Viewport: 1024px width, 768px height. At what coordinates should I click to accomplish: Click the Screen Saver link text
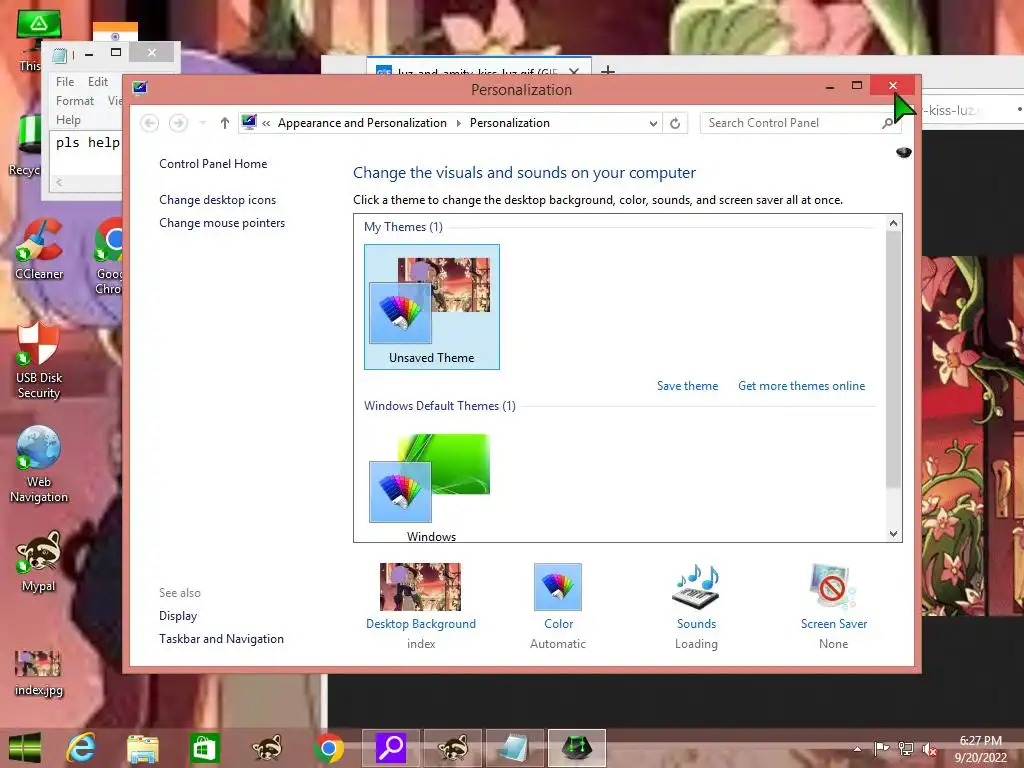coord(834,624)
